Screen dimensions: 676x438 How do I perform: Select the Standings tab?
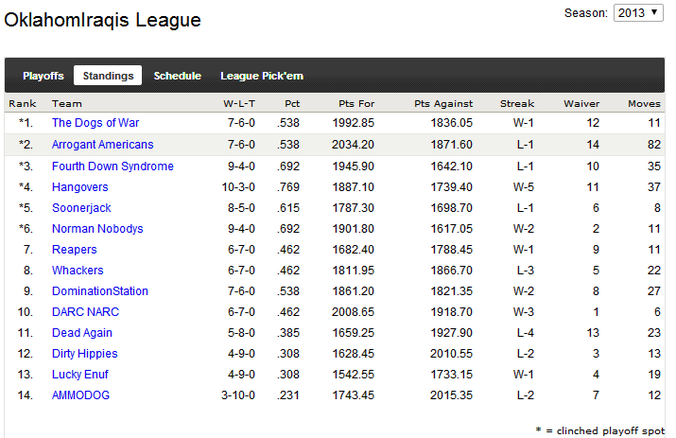pos(108,75)
